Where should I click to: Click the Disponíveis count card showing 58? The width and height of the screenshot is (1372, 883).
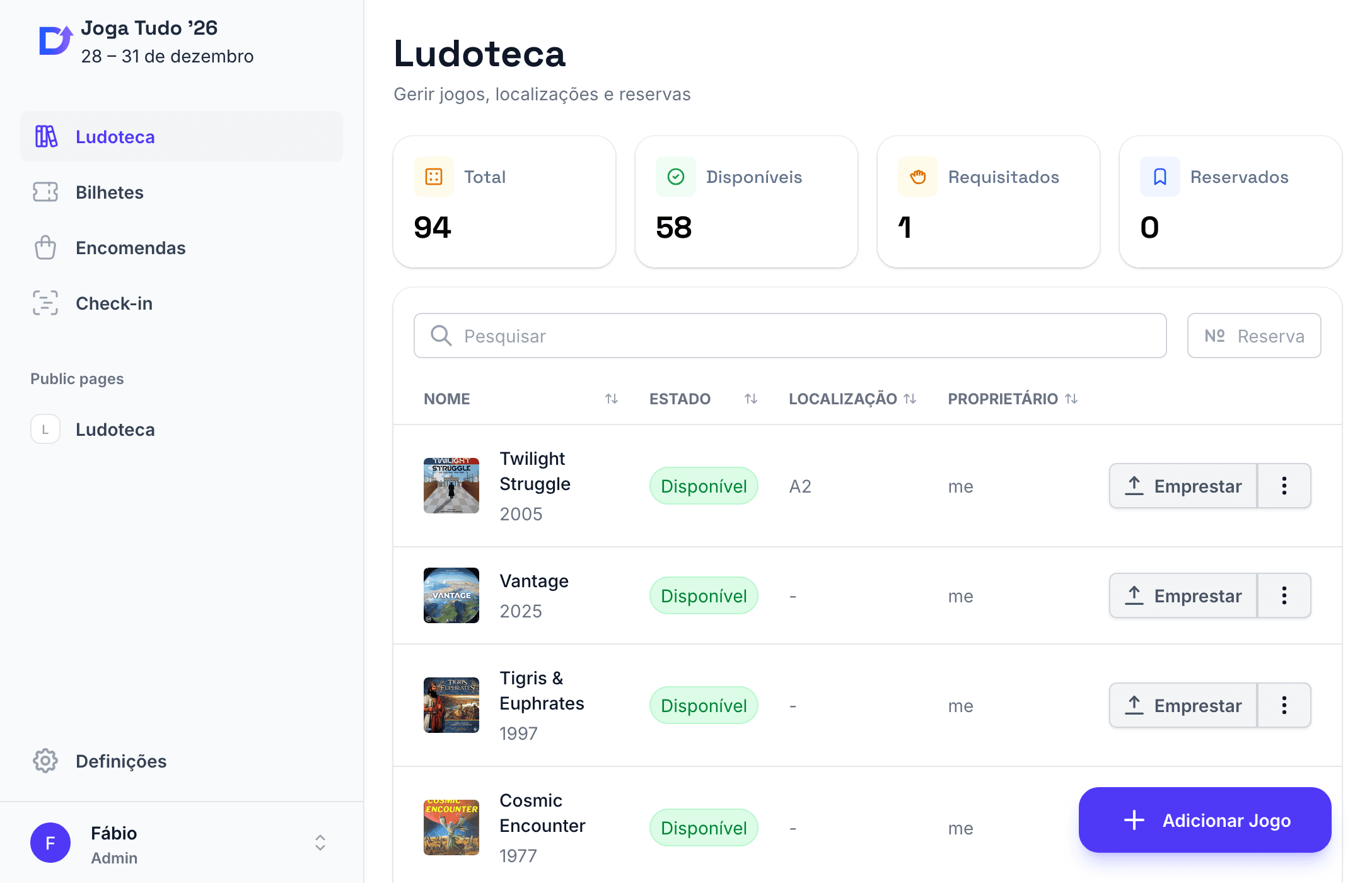747,202
